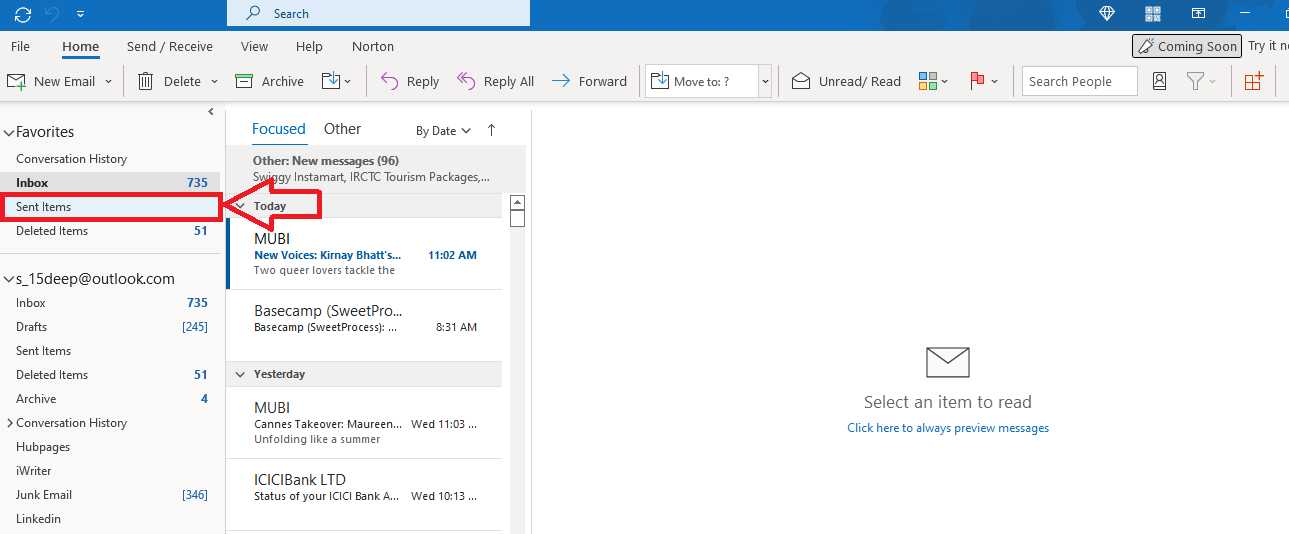Image resolution: width=1289 pixels, height=534 pixels.
Task: Open the Send / Receive ribbon tab
Action: pos(169,46)
